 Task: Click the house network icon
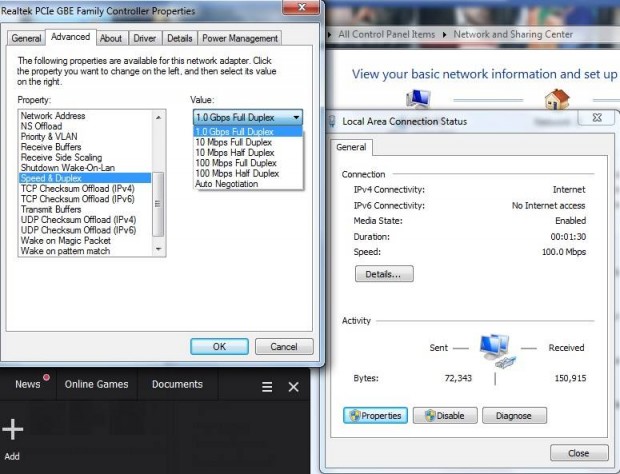click(x=557, y=98)
